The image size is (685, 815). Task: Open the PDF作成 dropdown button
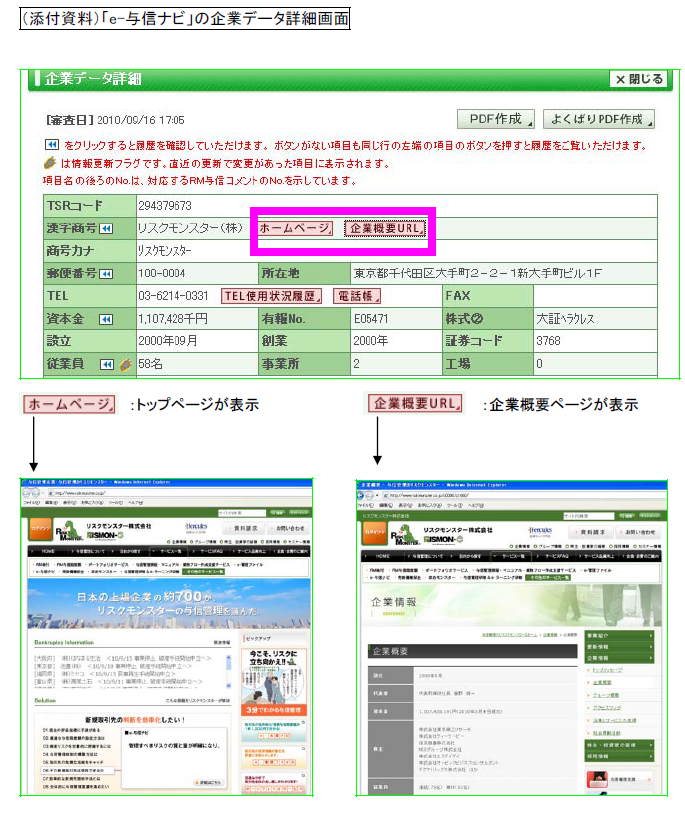point(495,120)
